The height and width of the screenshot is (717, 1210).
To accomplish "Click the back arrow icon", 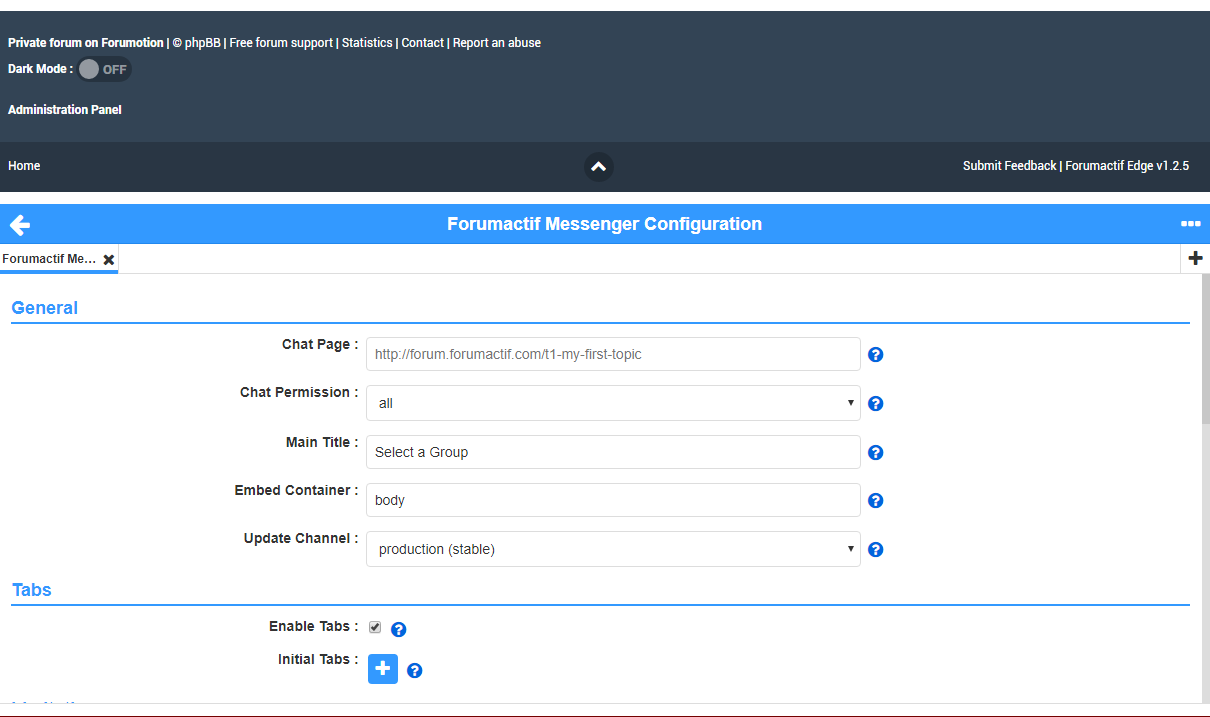I will click(19, 224).
